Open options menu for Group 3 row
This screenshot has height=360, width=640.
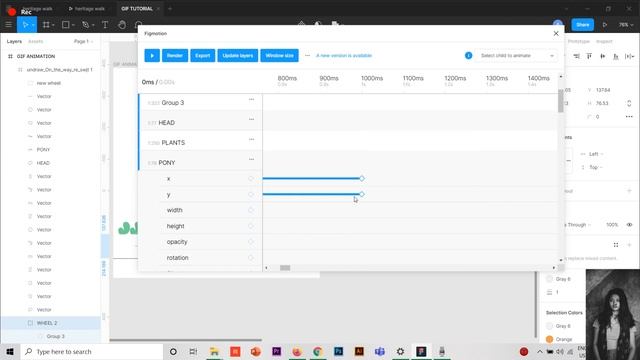tap(251, 100)
